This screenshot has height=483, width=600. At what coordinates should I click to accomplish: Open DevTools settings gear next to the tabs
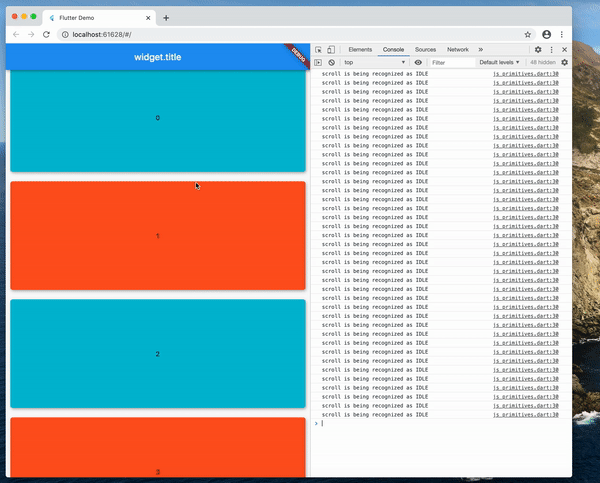click(x=538, y=50)
